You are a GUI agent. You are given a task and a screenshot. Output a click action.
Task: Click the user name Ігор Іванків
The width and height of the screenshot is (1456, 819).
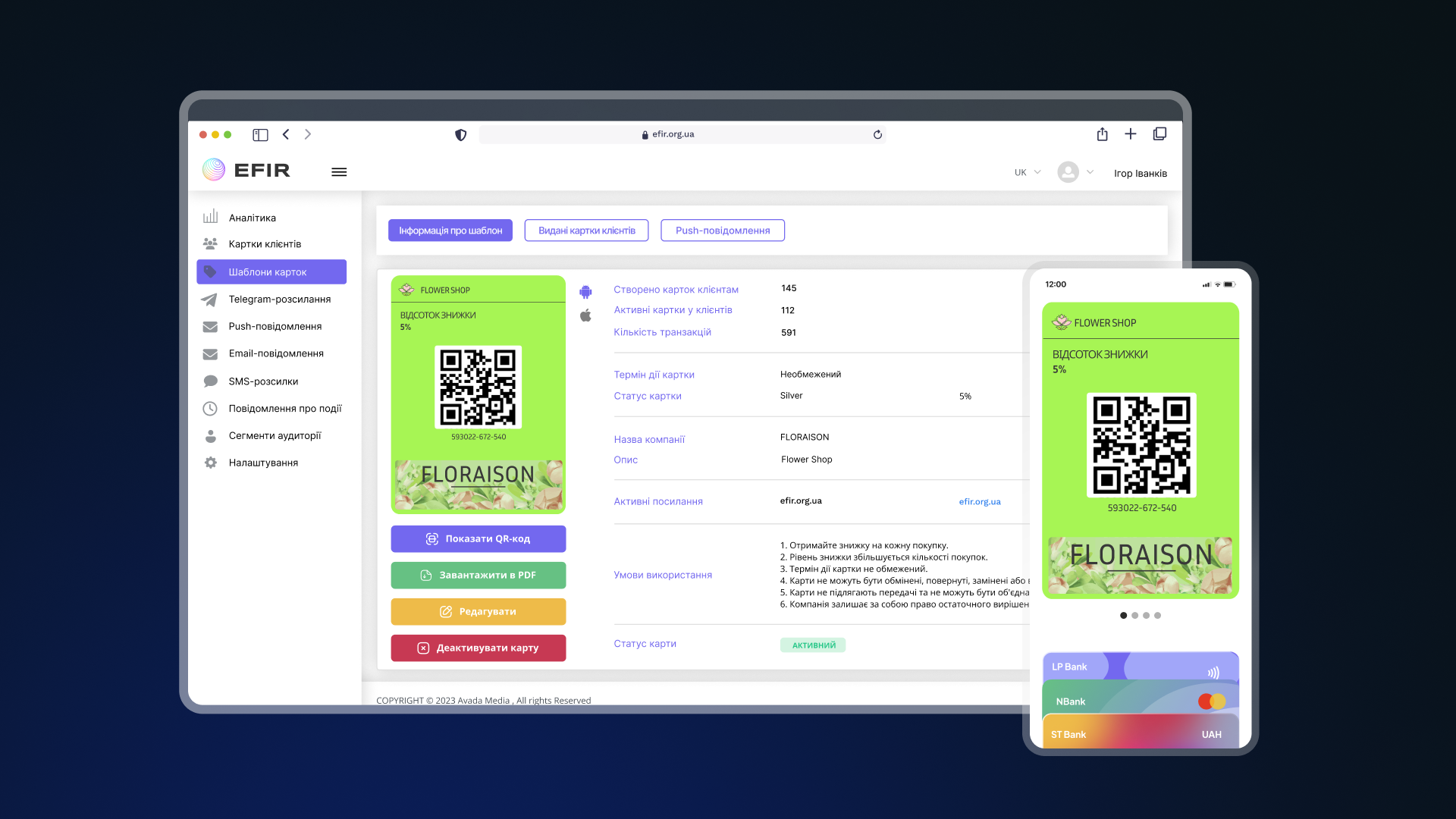pyautogui.click(x=1140, y=174)
